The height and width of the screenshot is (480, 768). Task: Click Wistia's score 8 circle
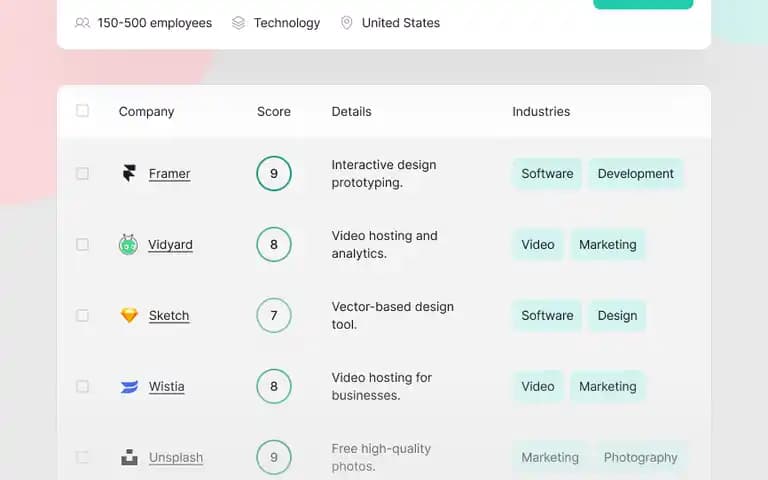tap(274, 386)
